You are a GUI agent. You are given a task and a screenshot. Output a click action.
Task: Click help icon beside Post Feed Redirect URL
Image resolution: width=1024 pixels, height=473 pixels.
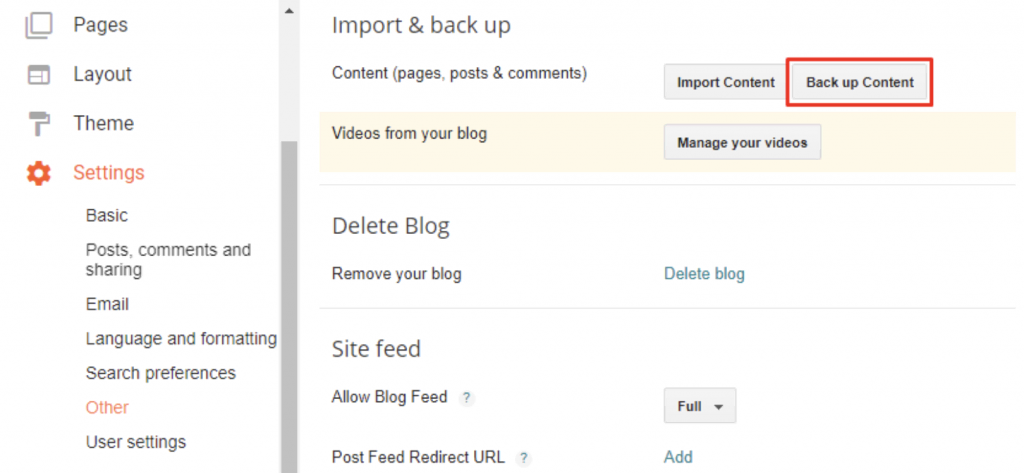[523, 458]
